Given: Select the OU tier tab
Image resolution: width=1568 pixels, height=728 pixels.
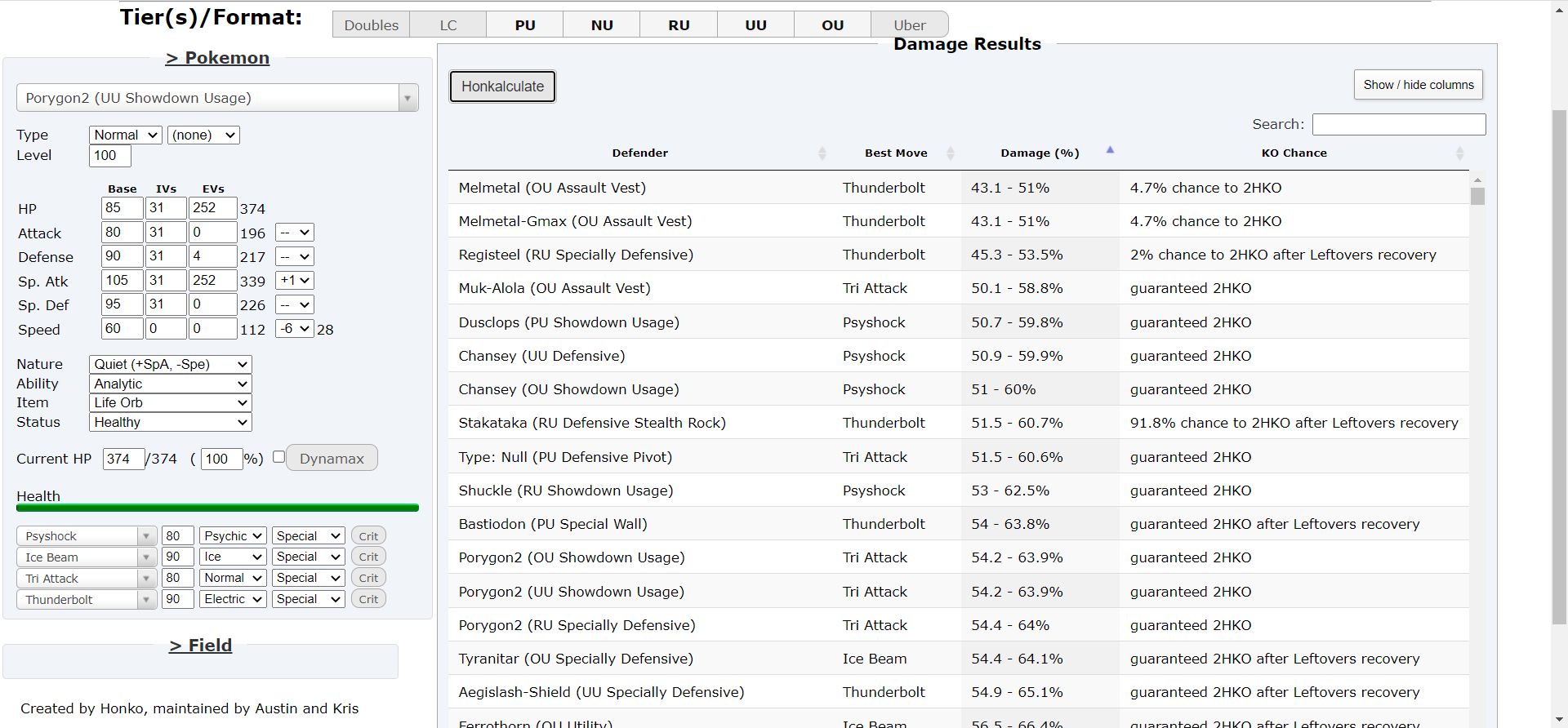Looking at the screenshot, I should click(x=832, y=25).
